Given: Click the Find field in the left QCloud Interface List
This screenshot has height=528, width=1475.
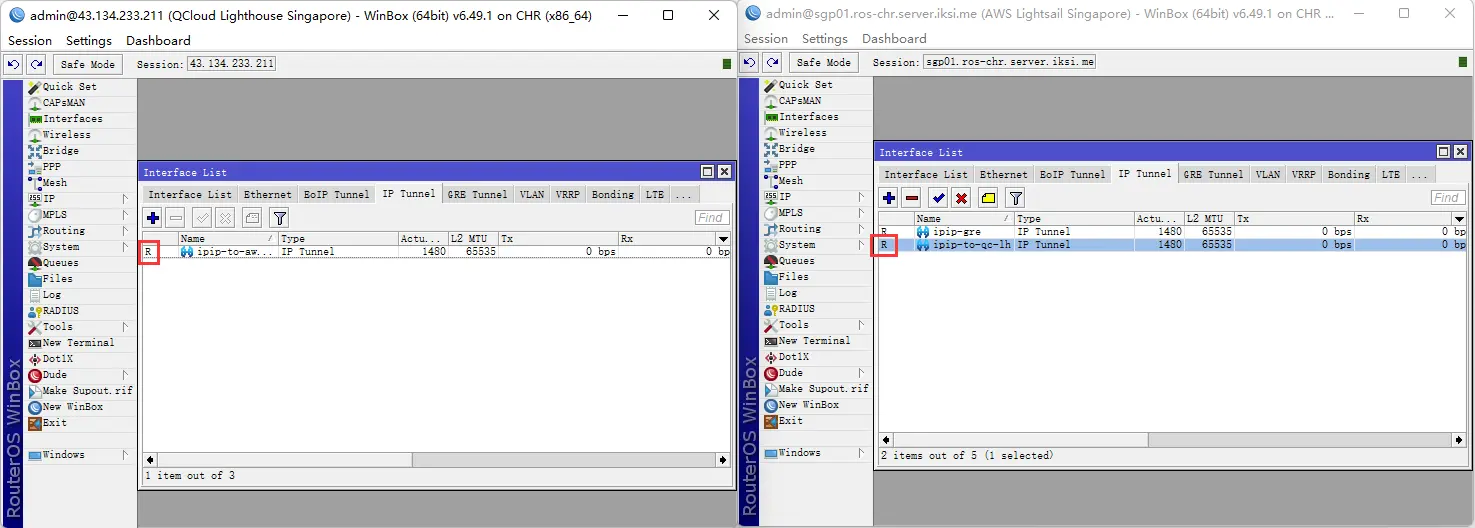Looking at the screenshot, I should pos(711,218).
